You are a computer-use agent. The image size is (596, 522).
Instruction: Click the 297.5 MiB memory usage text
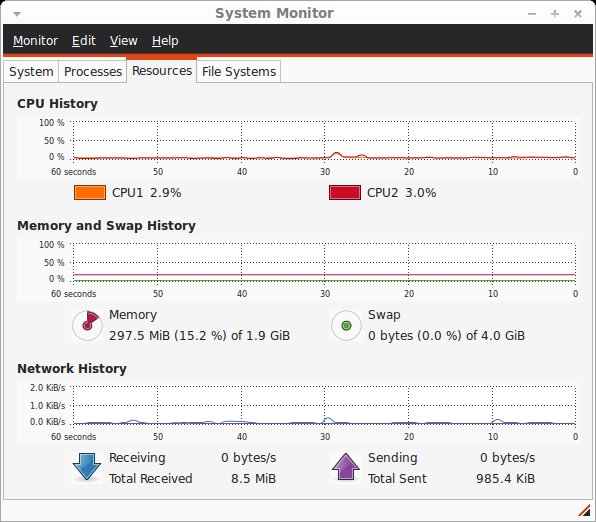[199, 336]
